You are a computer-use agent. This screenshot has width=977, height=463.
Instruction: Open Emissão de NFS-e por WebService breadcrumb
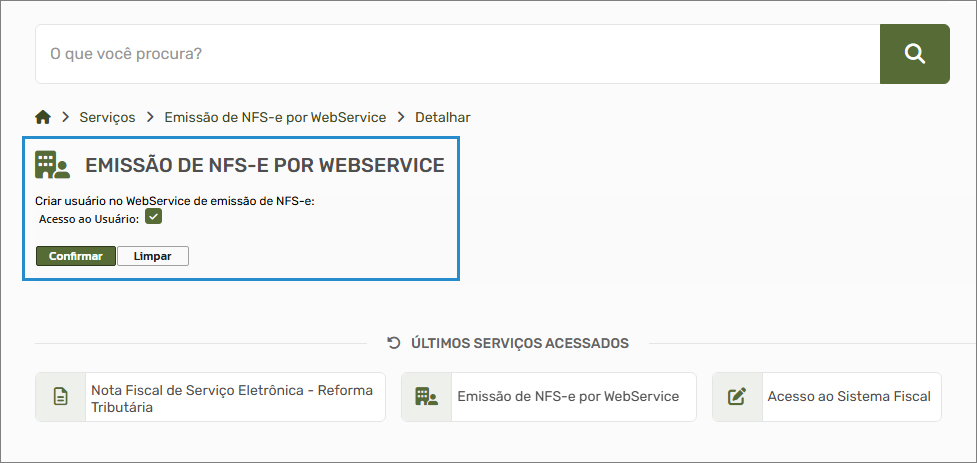275,117
